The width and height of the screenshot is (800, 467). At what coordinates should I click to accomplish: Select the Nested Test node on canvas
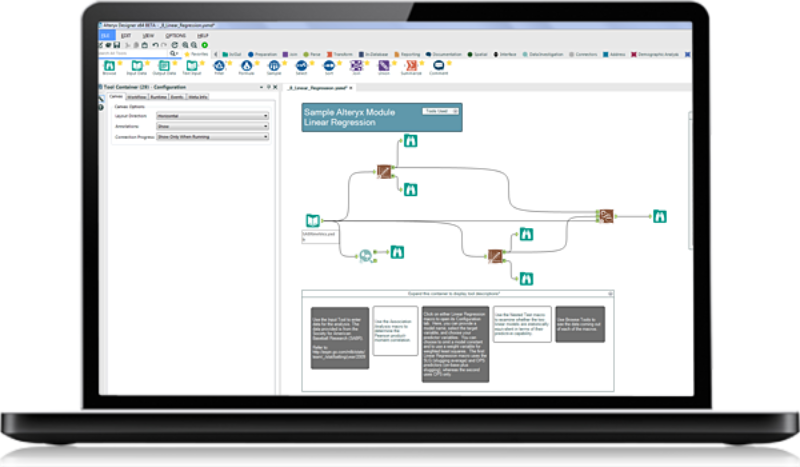(606, 216)
